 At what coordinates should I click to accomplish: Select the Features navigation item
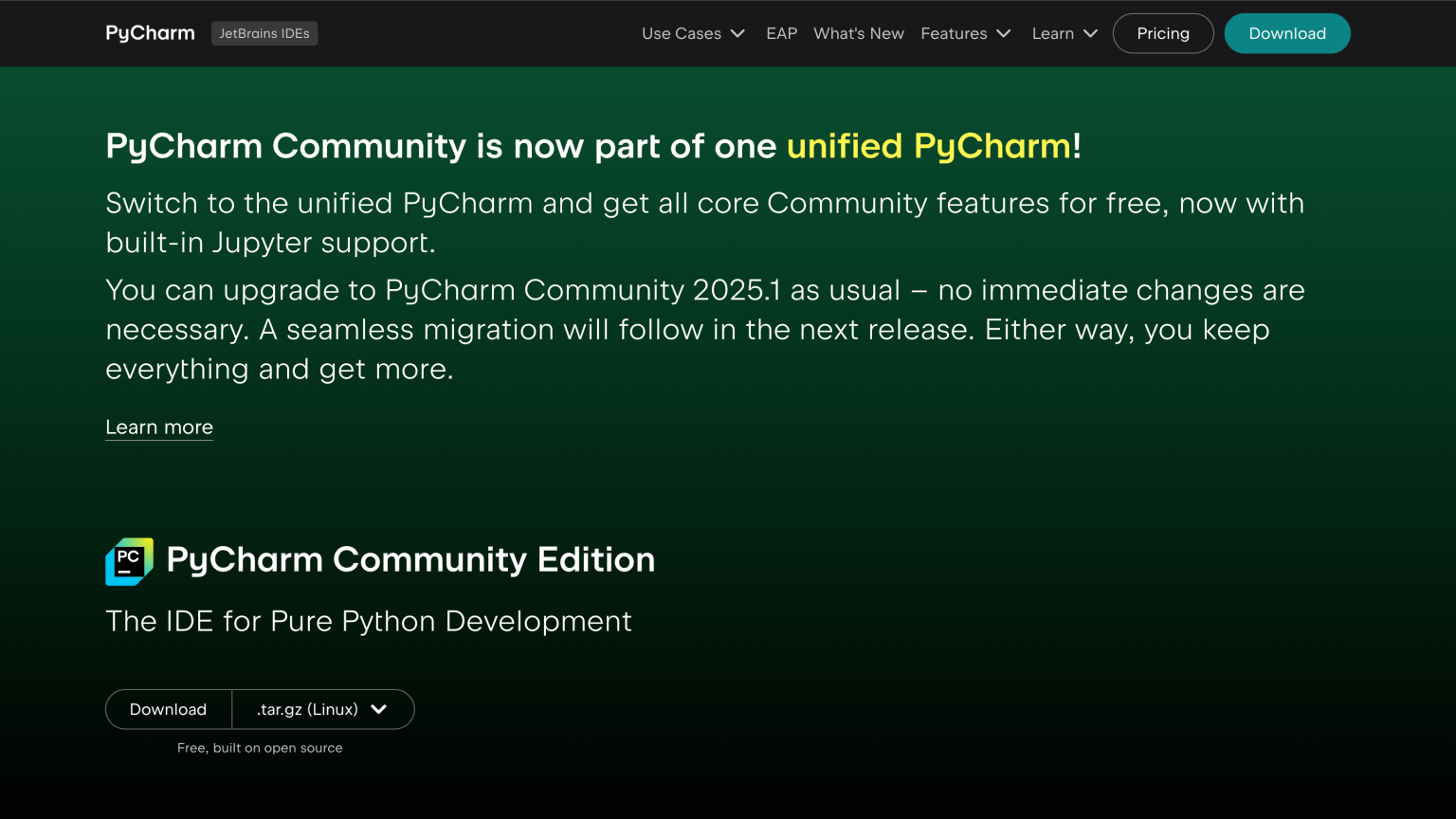tap(954, 33)
